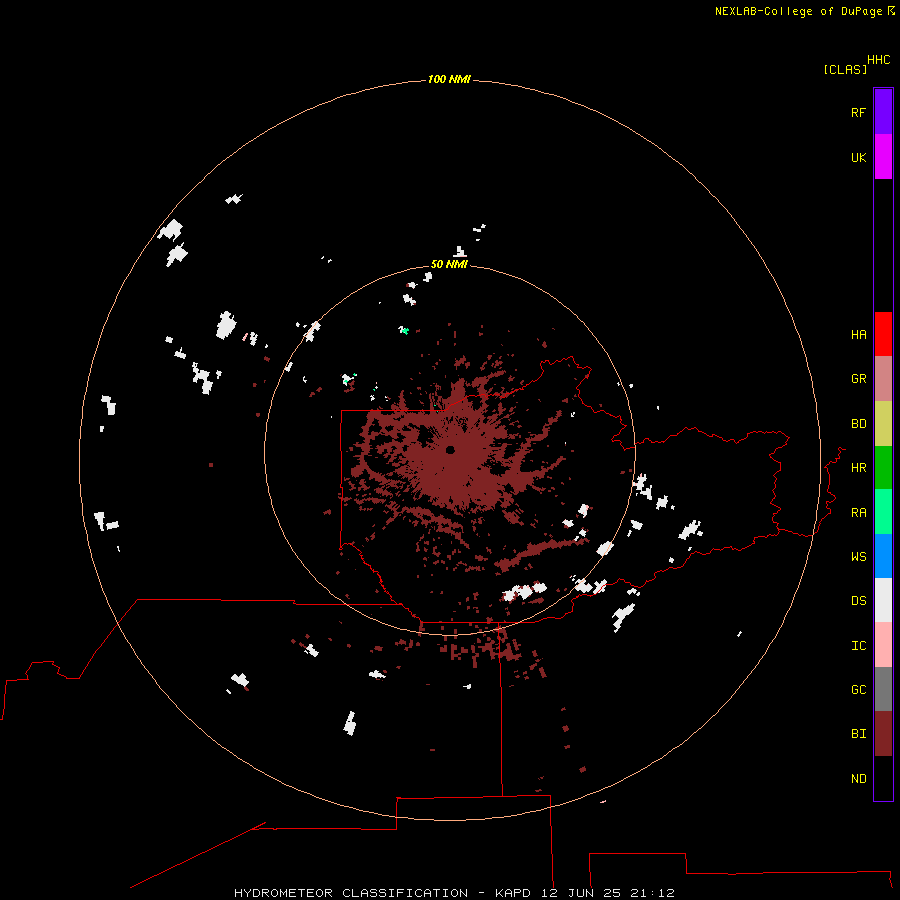900x900 pixels.
Task: Click the WS legend label
Action: point(858,556)
